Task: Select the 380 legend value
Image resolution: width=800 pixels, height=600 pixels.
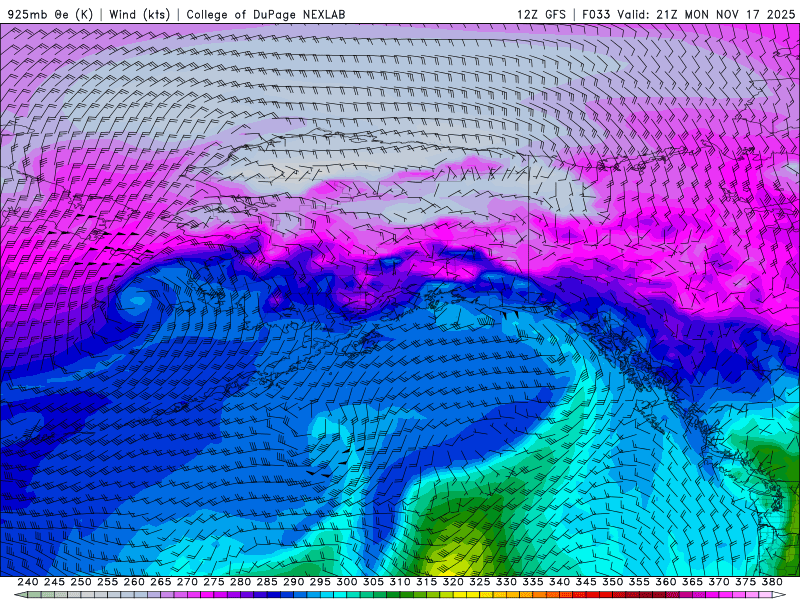Action: pyautogui.click(x=772, y=582)
